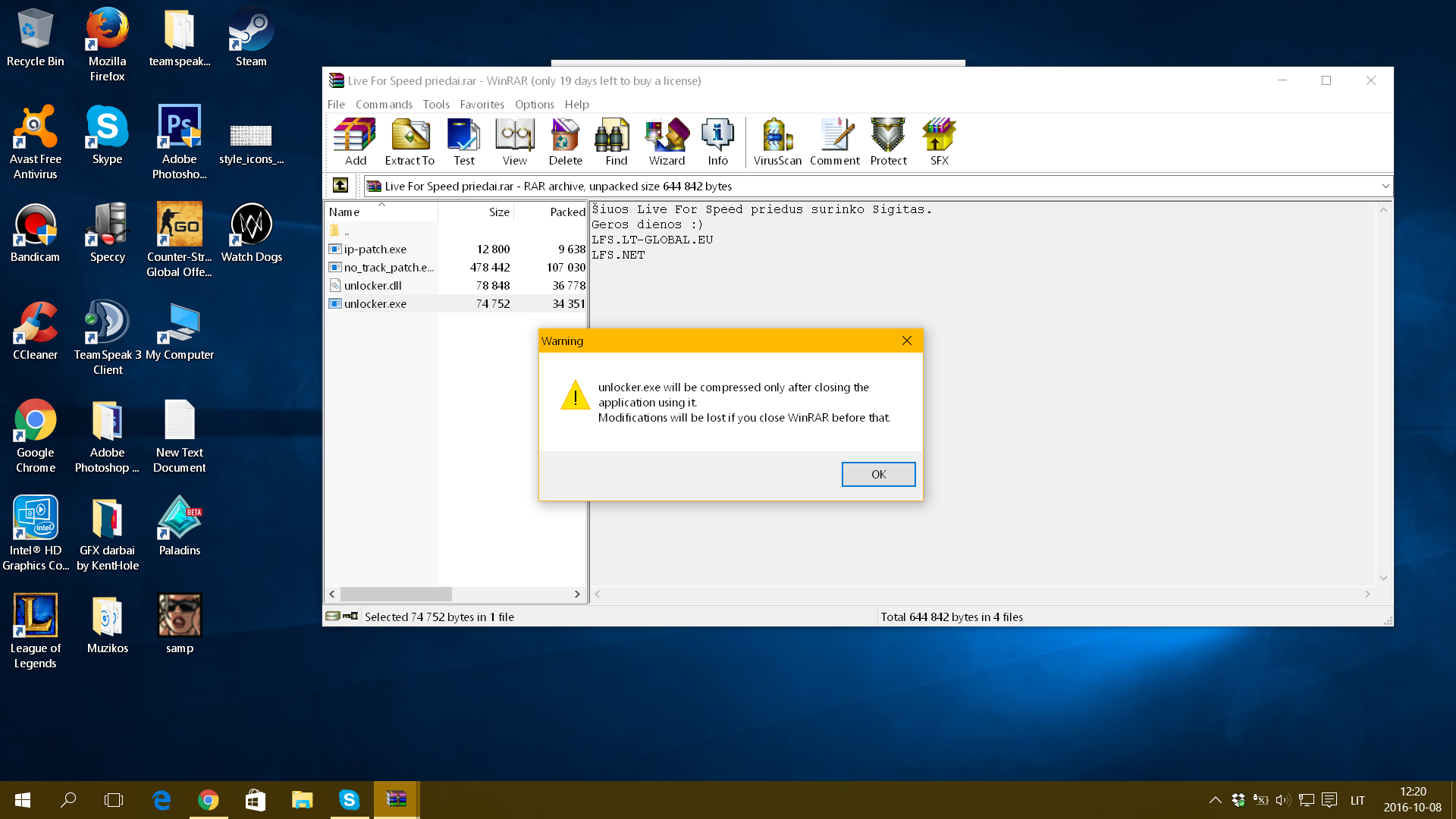Screen dimensions: 1456x819
Task: Click the Protect archive icon
Action: pos(888,142)
